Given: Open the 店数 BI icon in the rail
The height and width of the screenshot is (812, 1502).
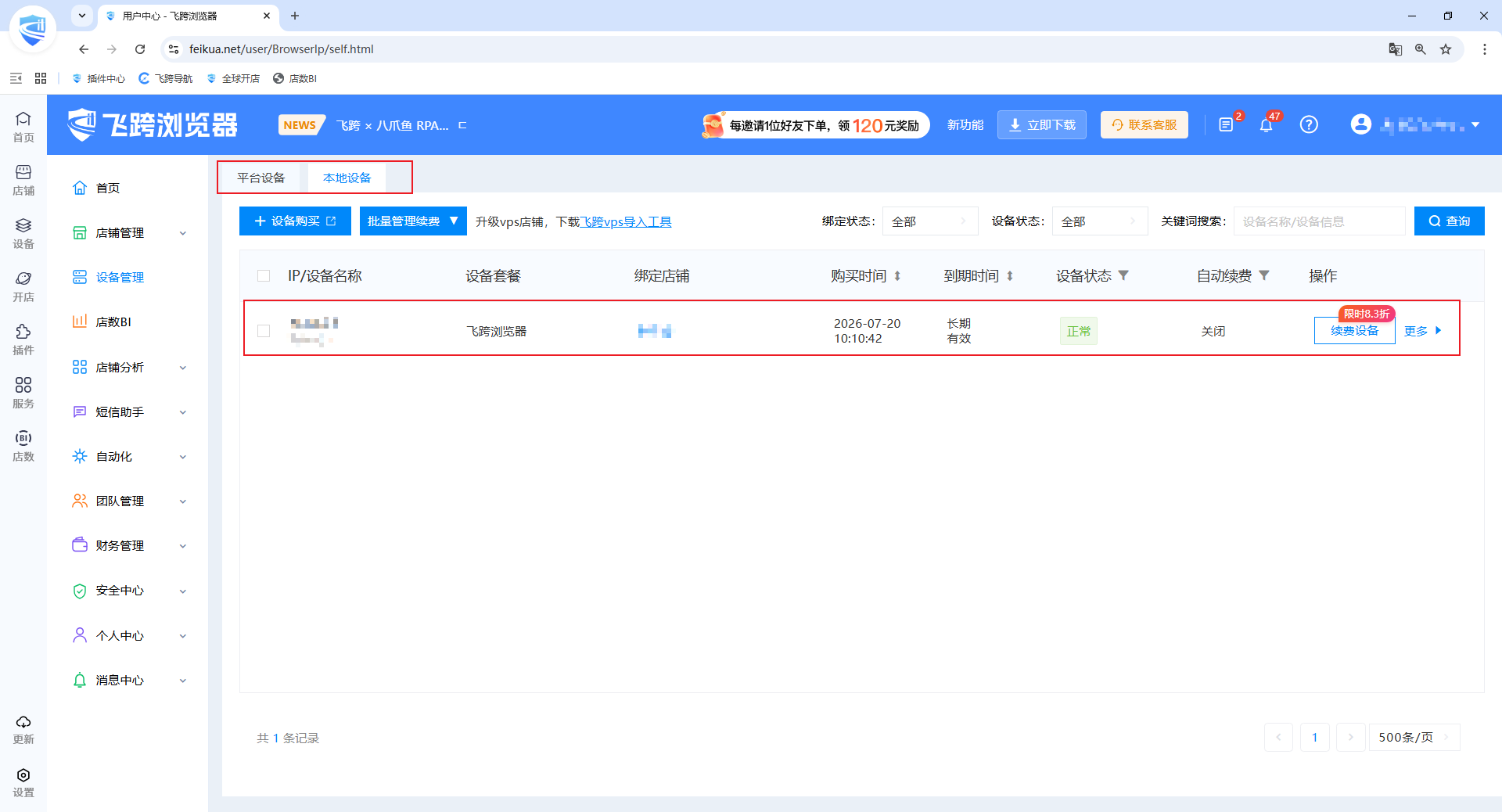Looking at the screenshot, I should click(x=23, y=446).
